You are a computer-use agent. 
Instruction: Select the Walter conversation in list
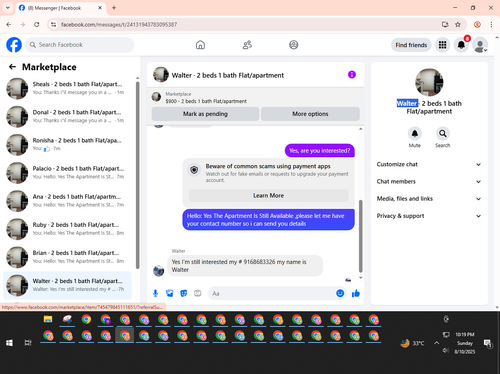point(68,285)
